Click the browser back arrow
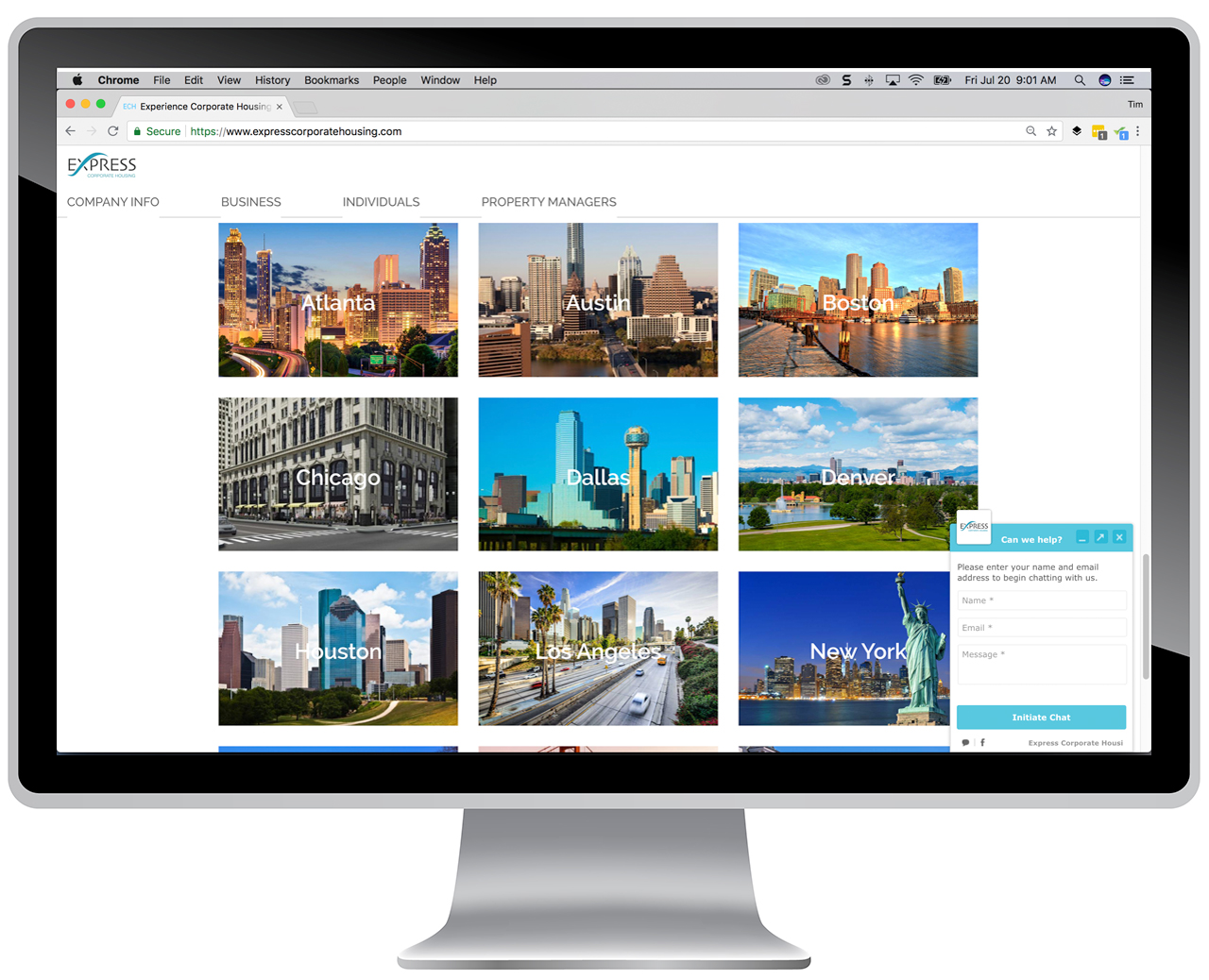 (70, 131)
